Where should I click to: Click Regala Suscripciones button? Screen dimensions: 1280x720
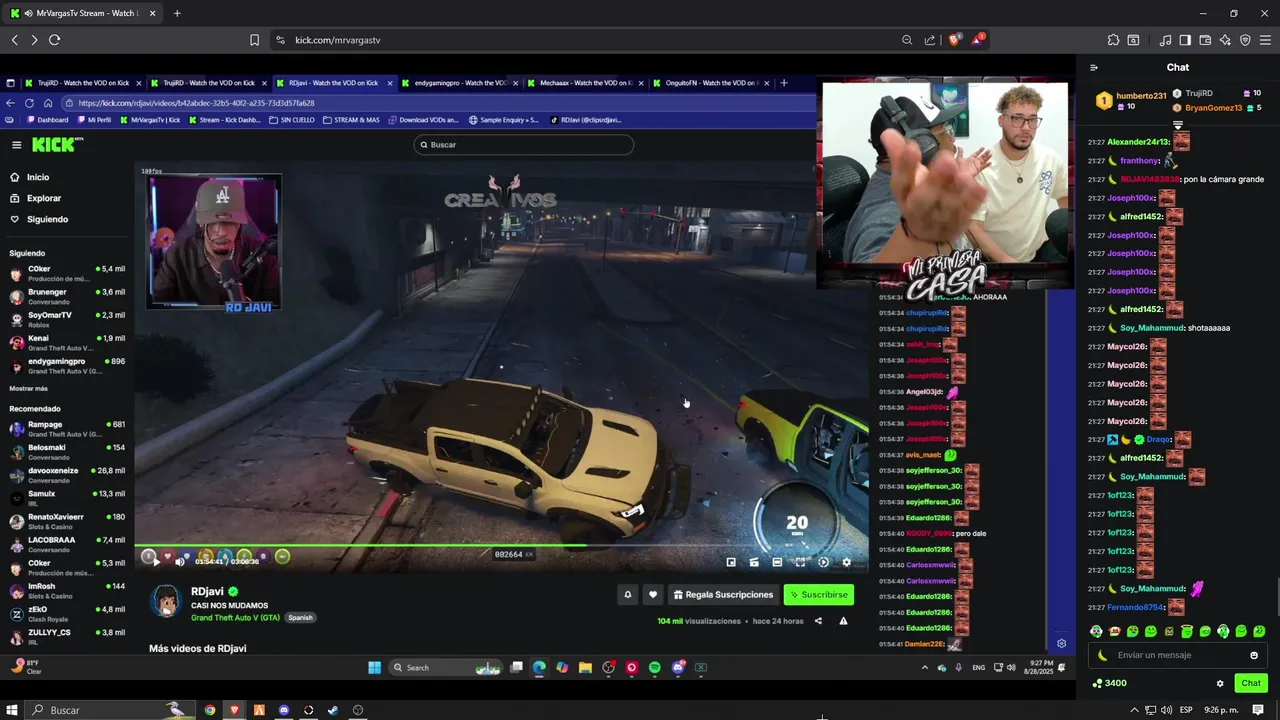(x=724, y=595)
